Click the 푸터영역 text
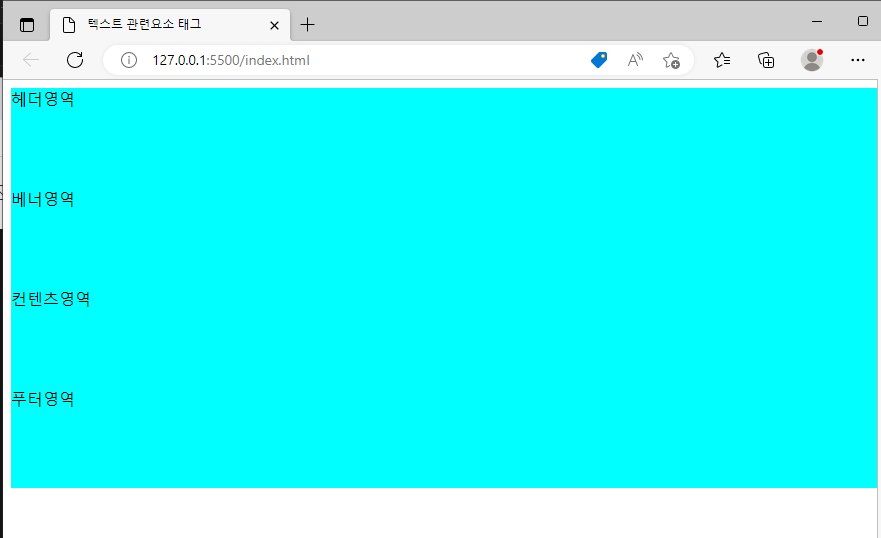881x538 pixels. point(43,399)
